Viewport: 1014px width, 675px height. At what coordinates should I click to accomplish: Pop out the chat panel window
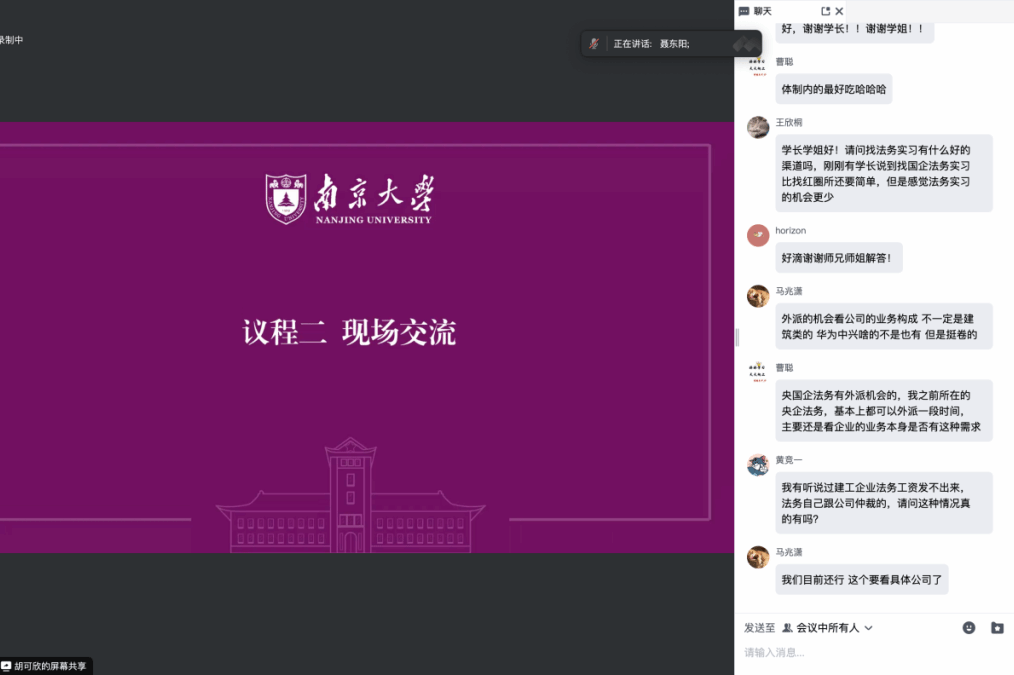825,11
